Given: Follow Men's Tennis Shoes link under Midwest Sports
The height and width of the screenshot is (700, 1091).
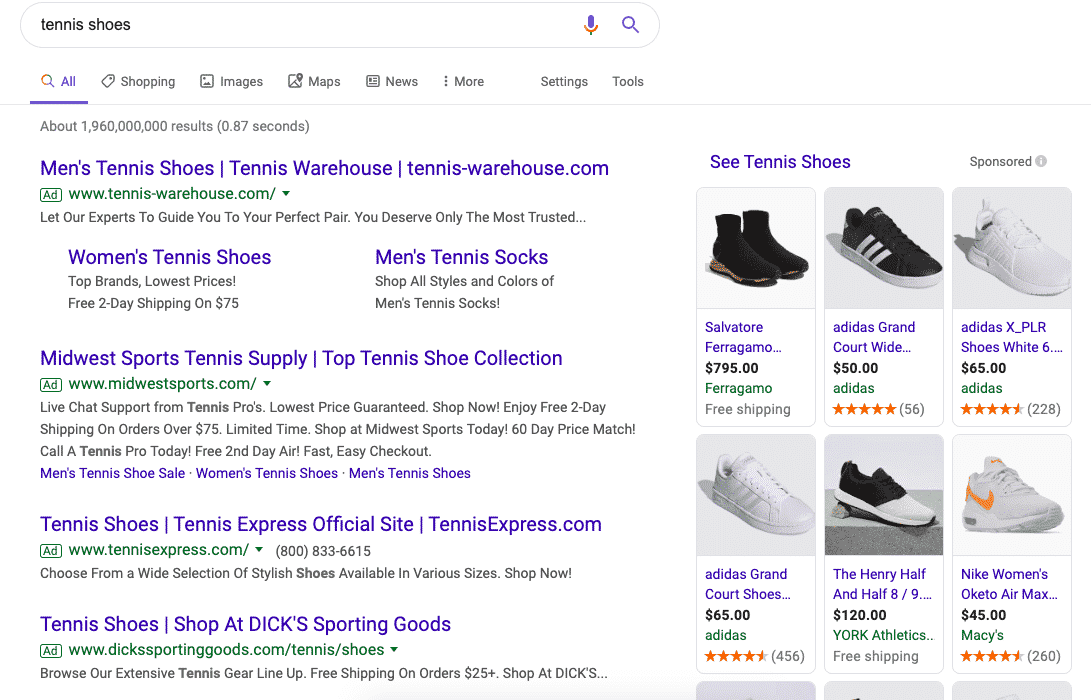Looking at the screenshot, I should pyautogui.click(x=410, y=473).
